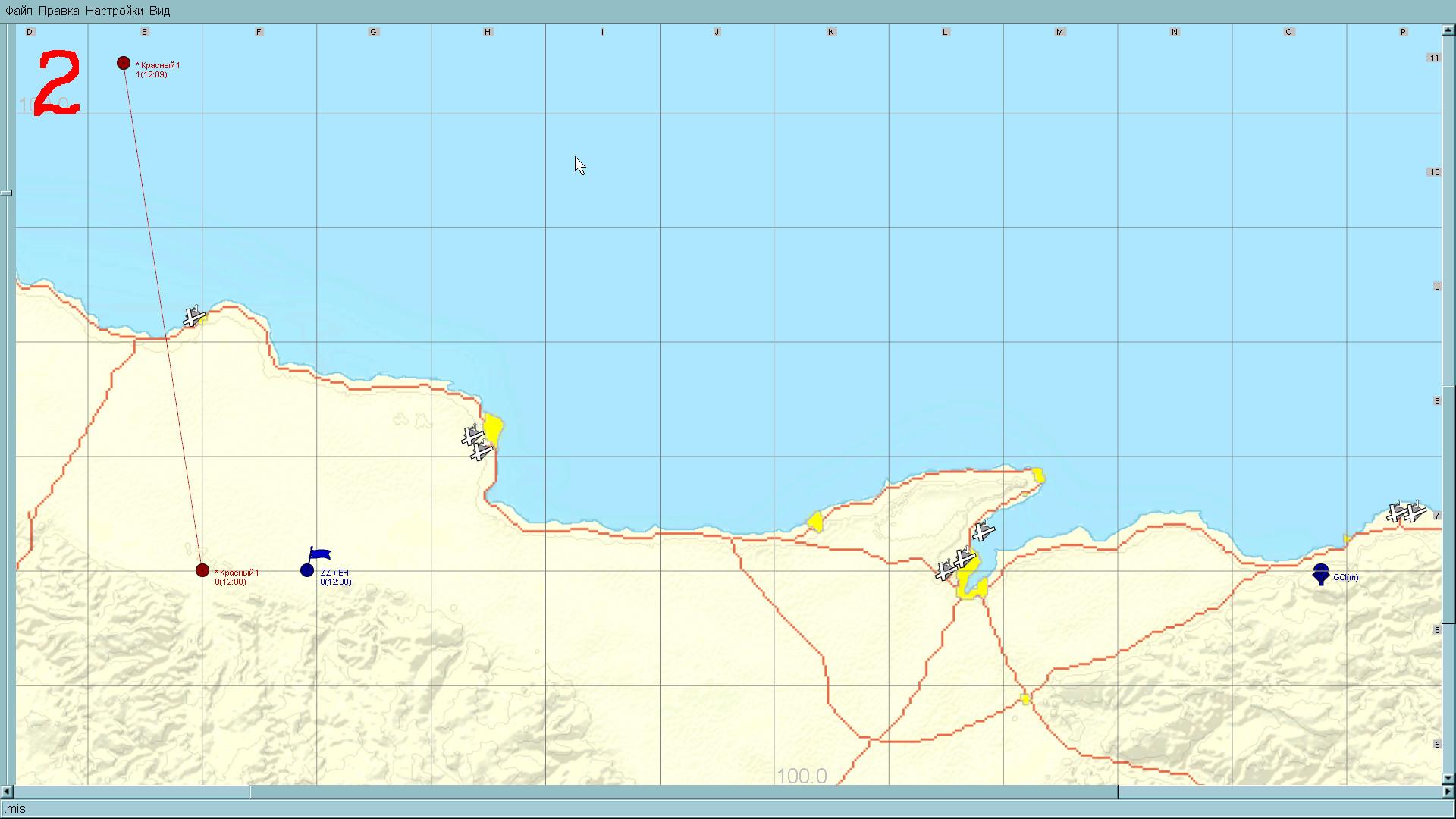The image size is (1456, 819).
Task: Click yellow road junction town marker
Action: 1026,699
